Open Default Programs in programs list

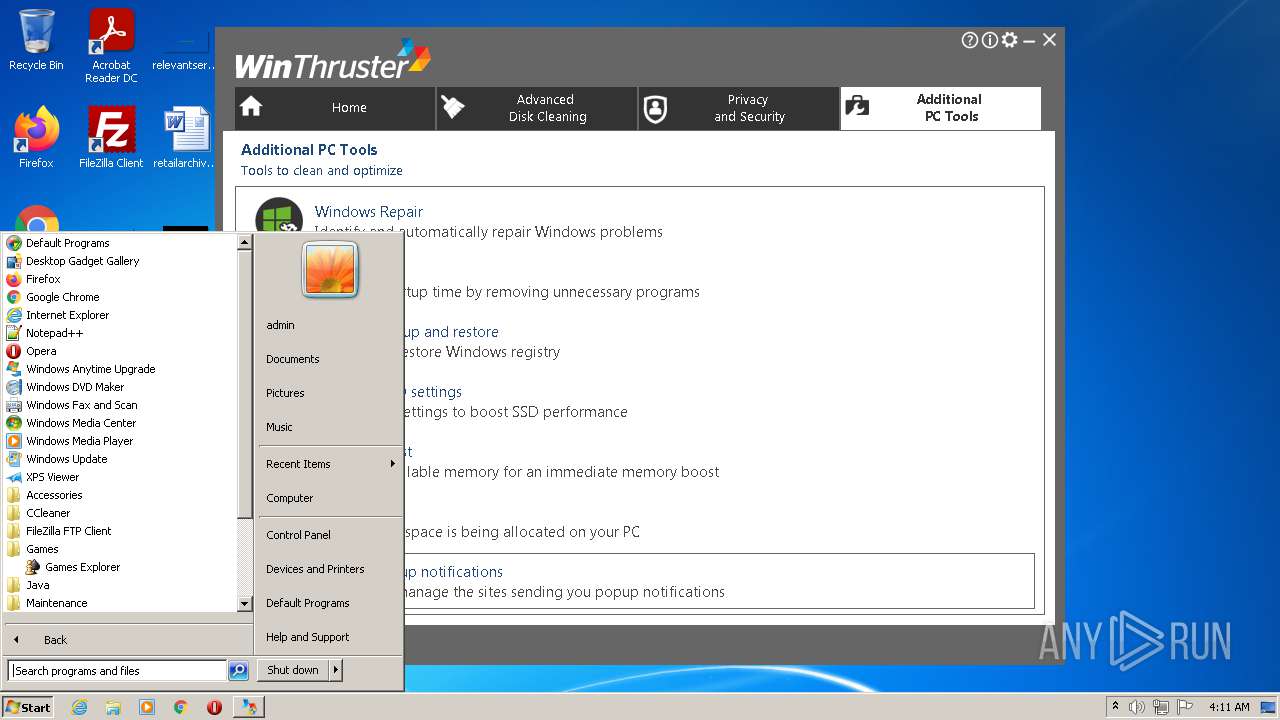[68, 243]
